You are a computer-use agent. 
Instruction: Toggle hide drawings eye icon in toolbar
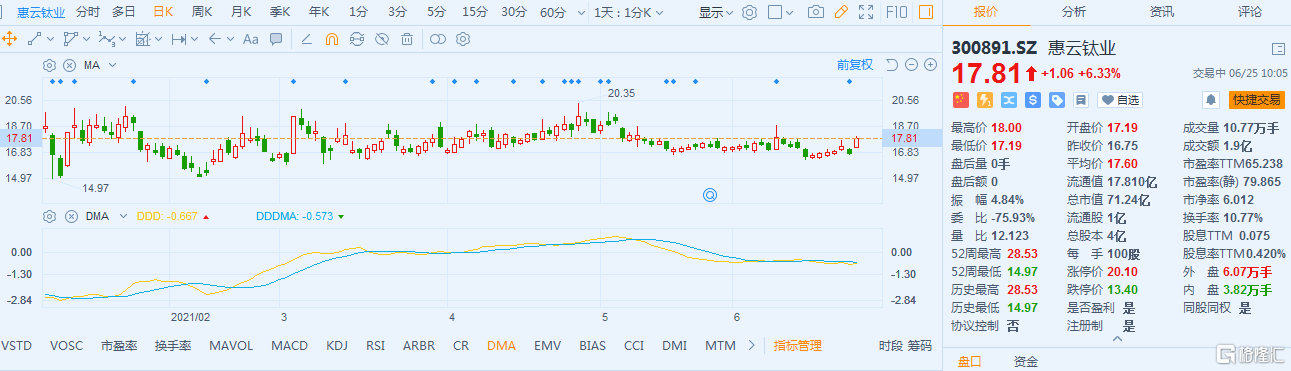(381, 39)
